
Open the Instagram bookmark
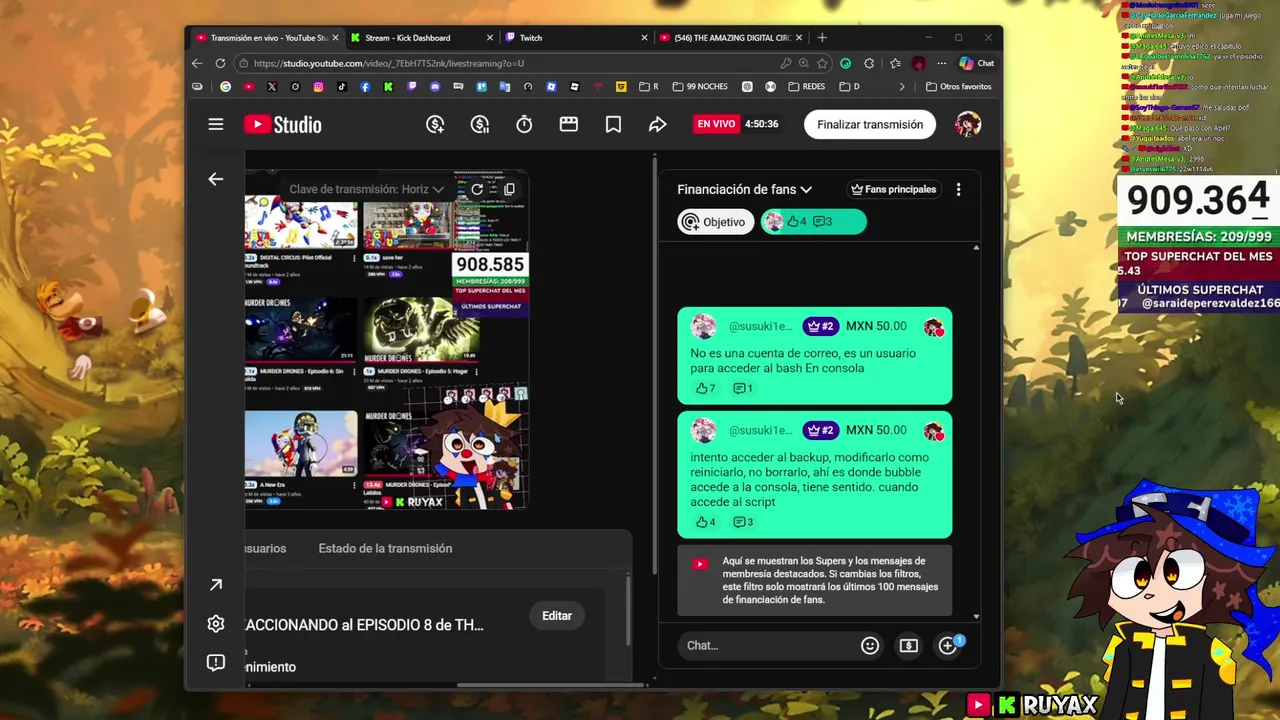point(319,87)
